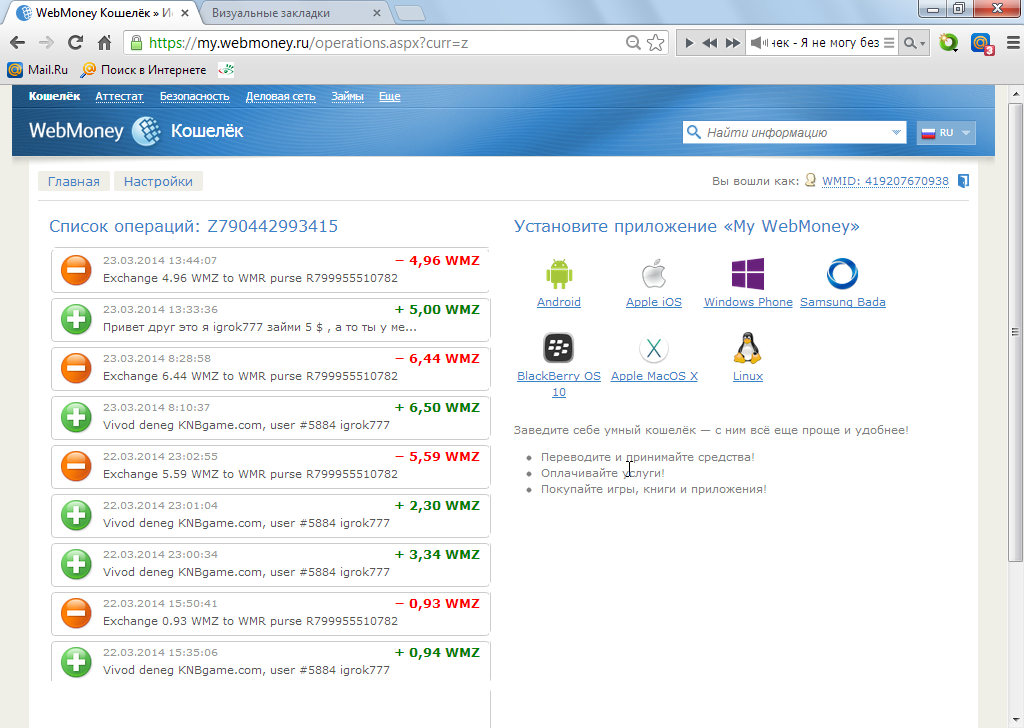Click the BlackBerry OS 10 icon
Viewport: 1024px width, 728px height.
coord(558,348)
